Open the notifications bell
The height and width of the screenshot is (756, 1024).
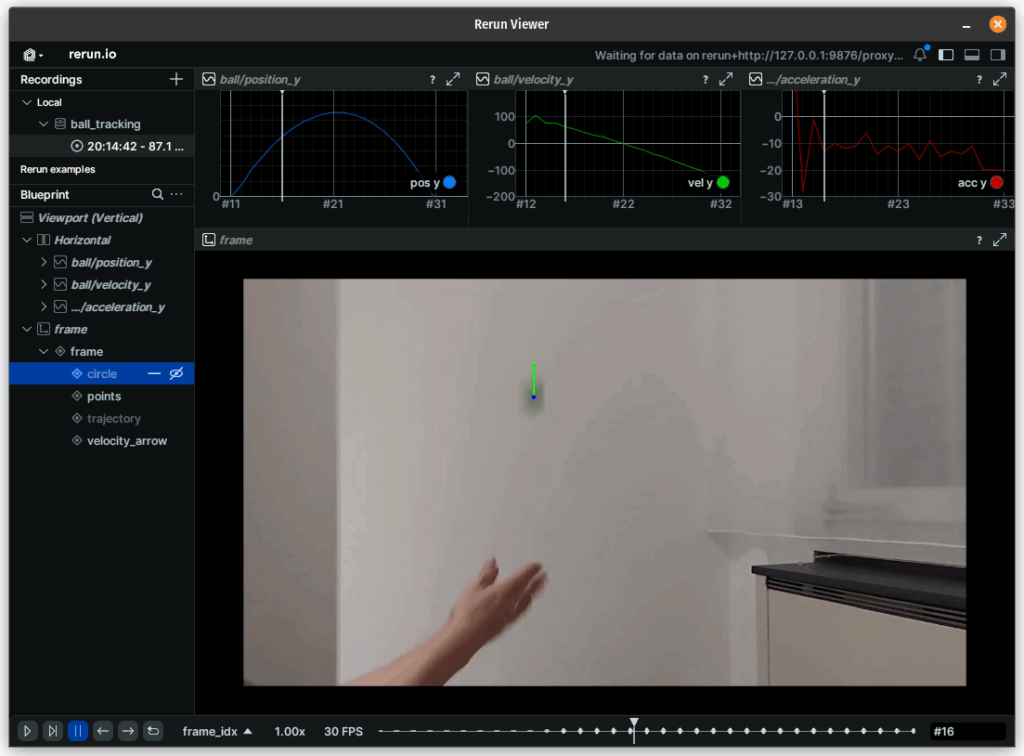point(920,55)
